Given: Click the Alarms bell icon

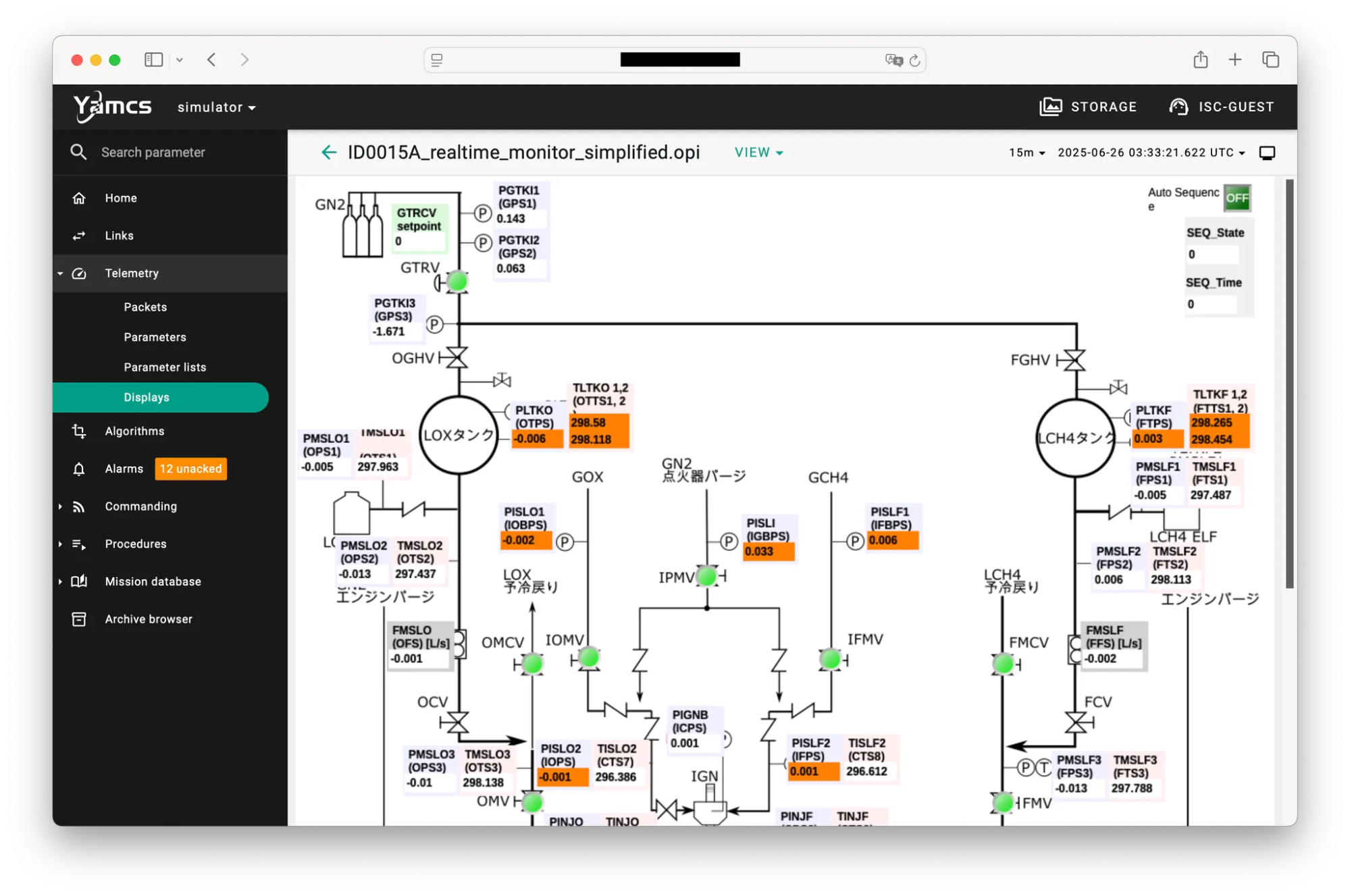Looking at the screenshot, I should [79, 469].
